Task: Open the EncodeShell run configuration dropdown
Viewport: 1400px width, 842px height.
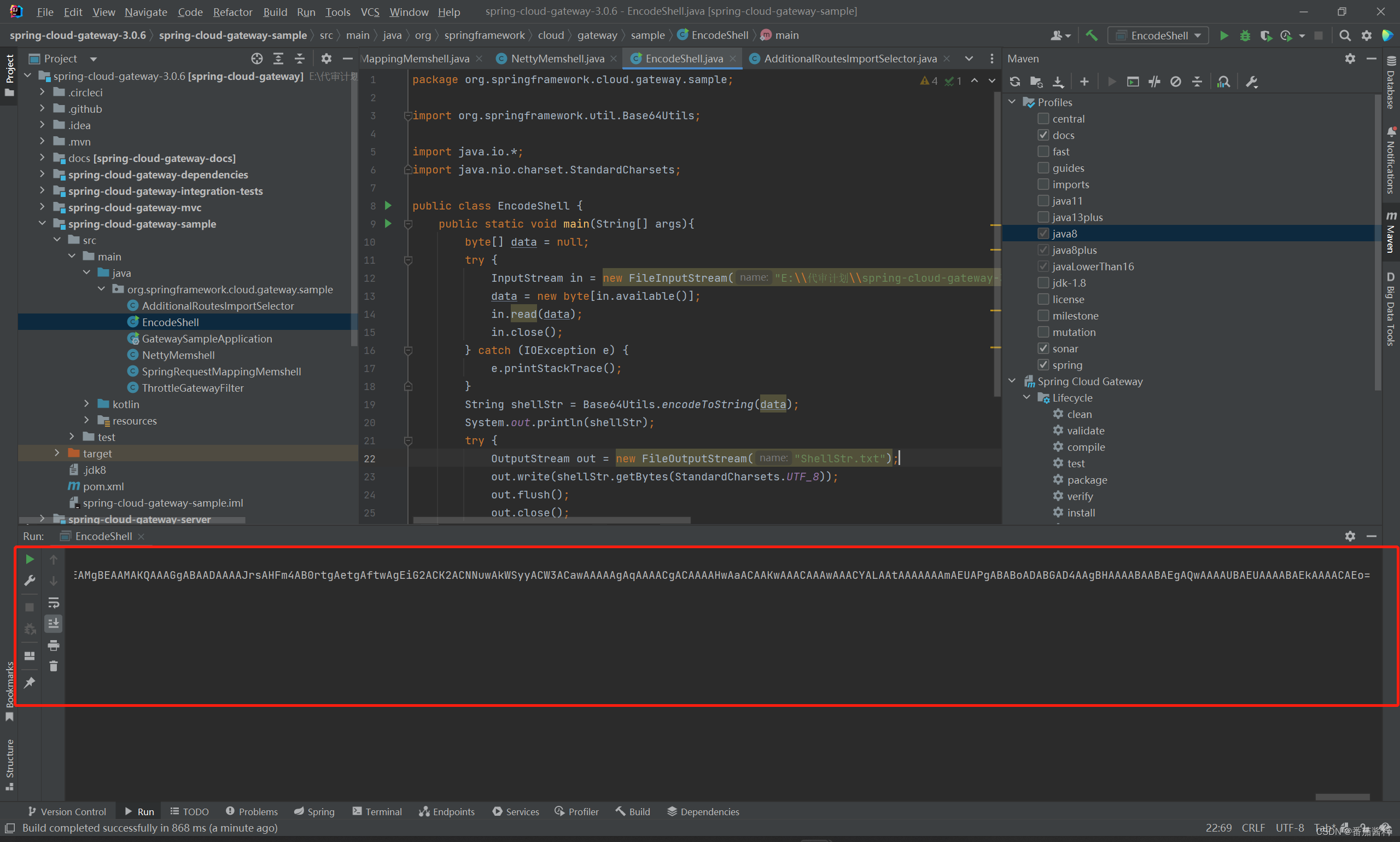Action: [1158, 36]
